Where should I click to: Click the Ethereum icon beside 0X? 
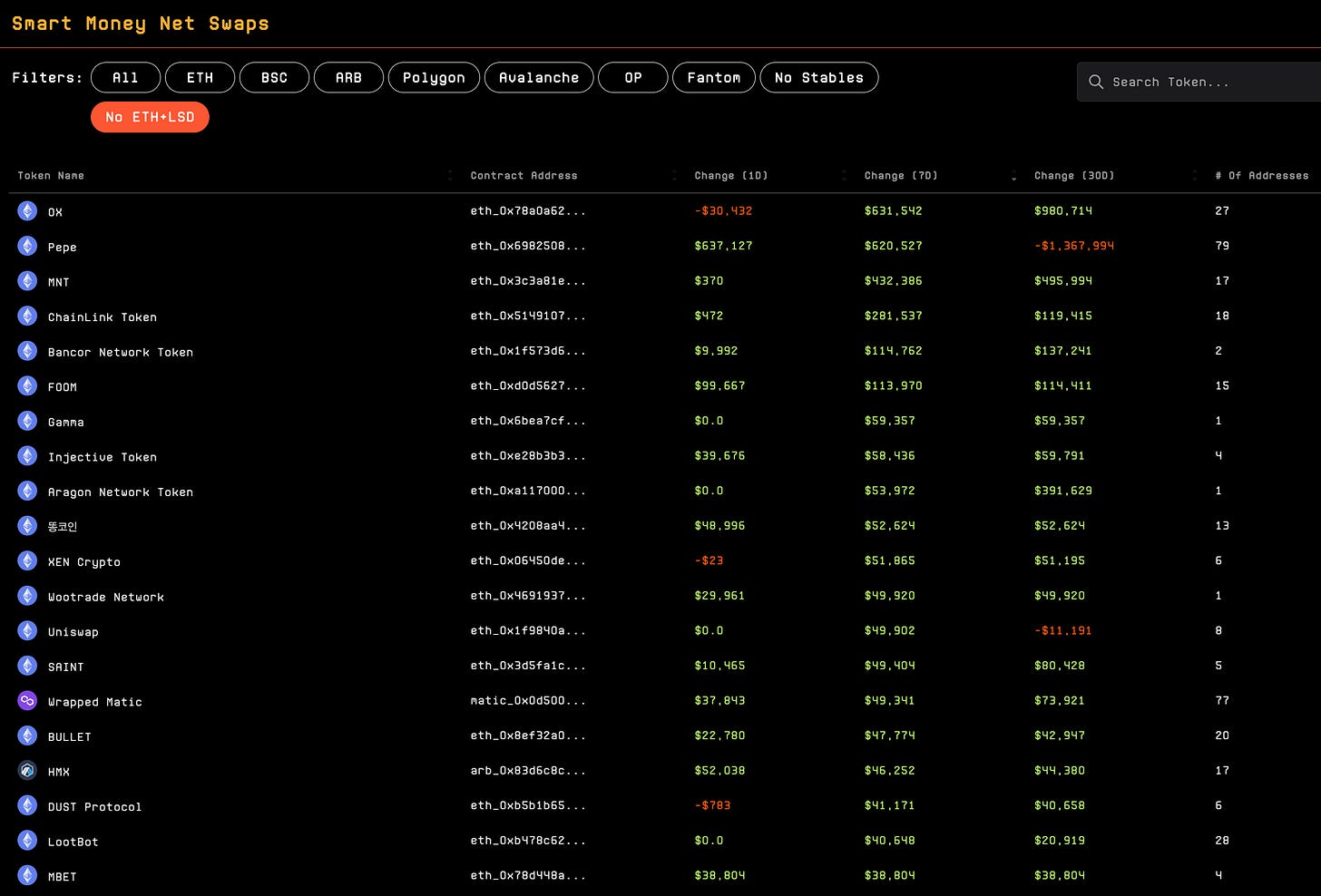(27, 211)
